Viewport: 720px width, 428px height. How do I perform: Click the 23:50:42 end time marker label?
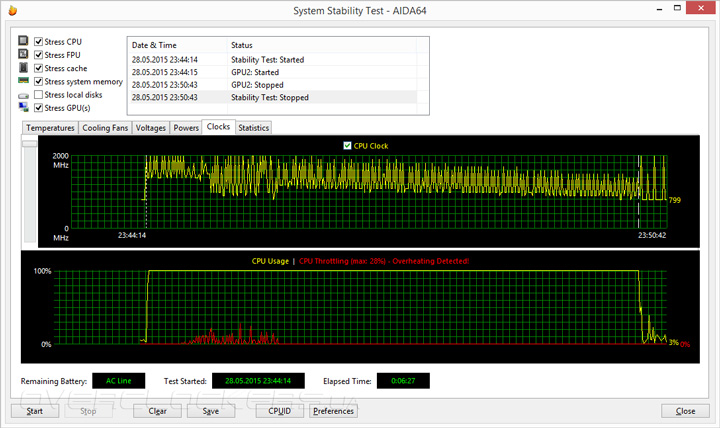(x=652, y=235)
